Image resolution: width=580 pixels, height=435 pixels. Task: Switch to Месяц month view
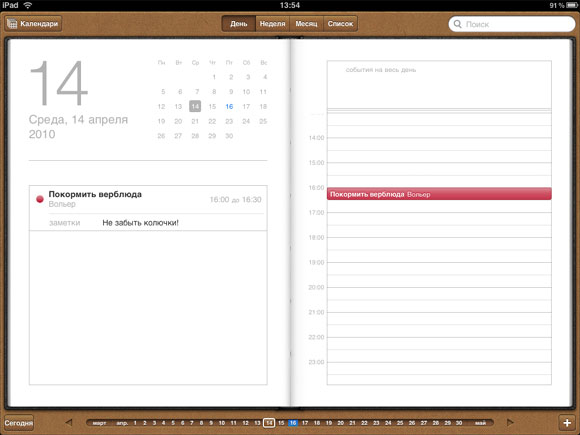point(306,24)
